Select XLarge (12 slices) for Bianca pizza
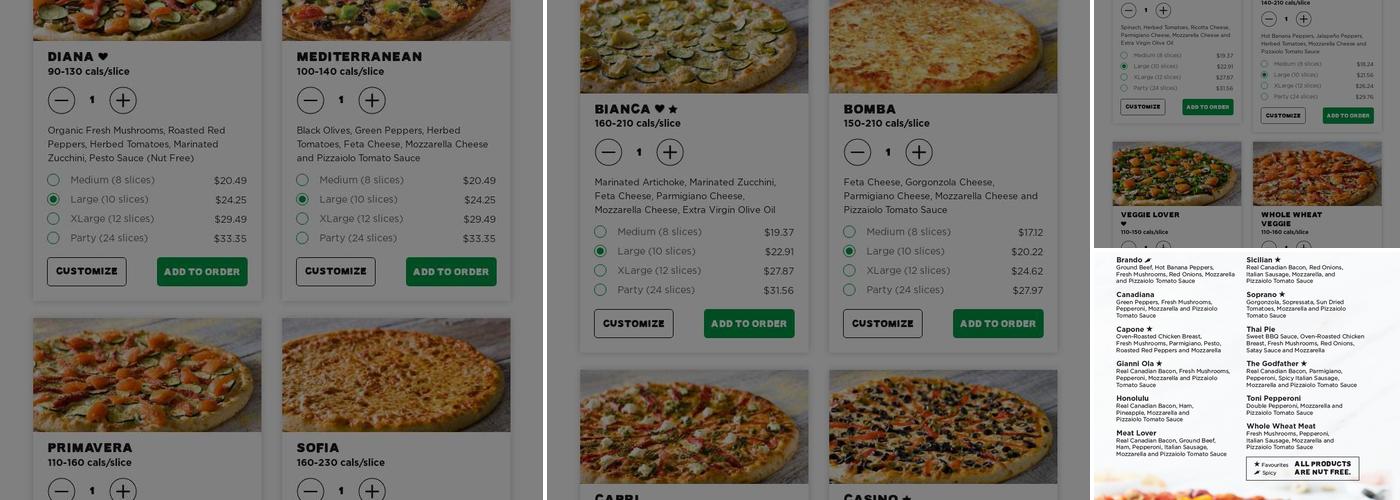Image resolution: width=1400 pixels, height=500 pixels. pyautogui.click(x=694, y=270)
